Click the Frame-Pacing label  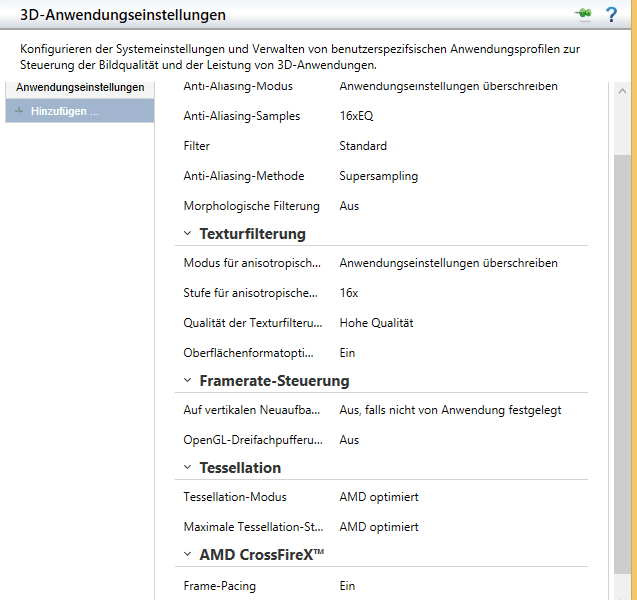tap(219, 586)
